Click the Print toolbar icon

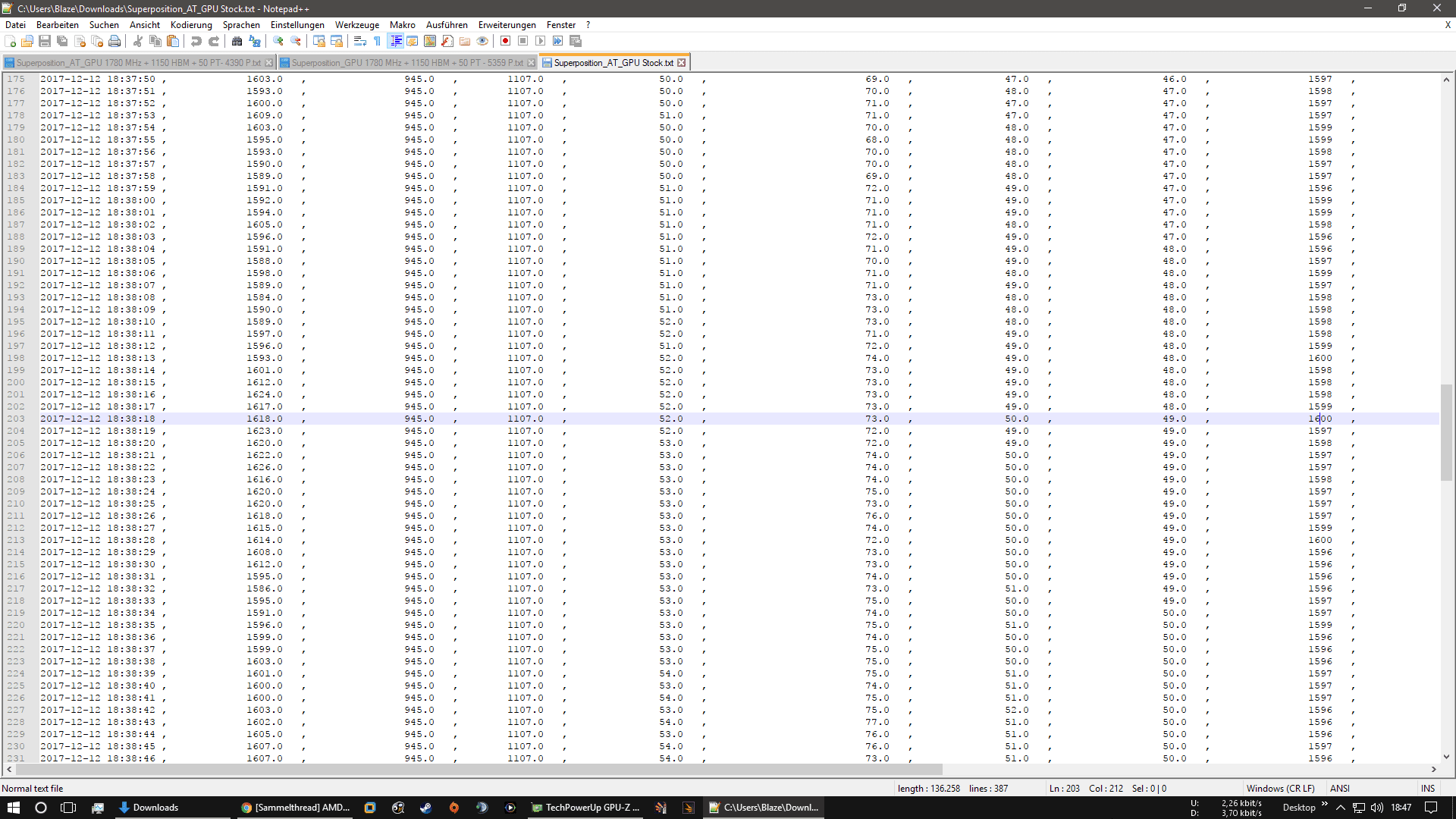point(115,42)
